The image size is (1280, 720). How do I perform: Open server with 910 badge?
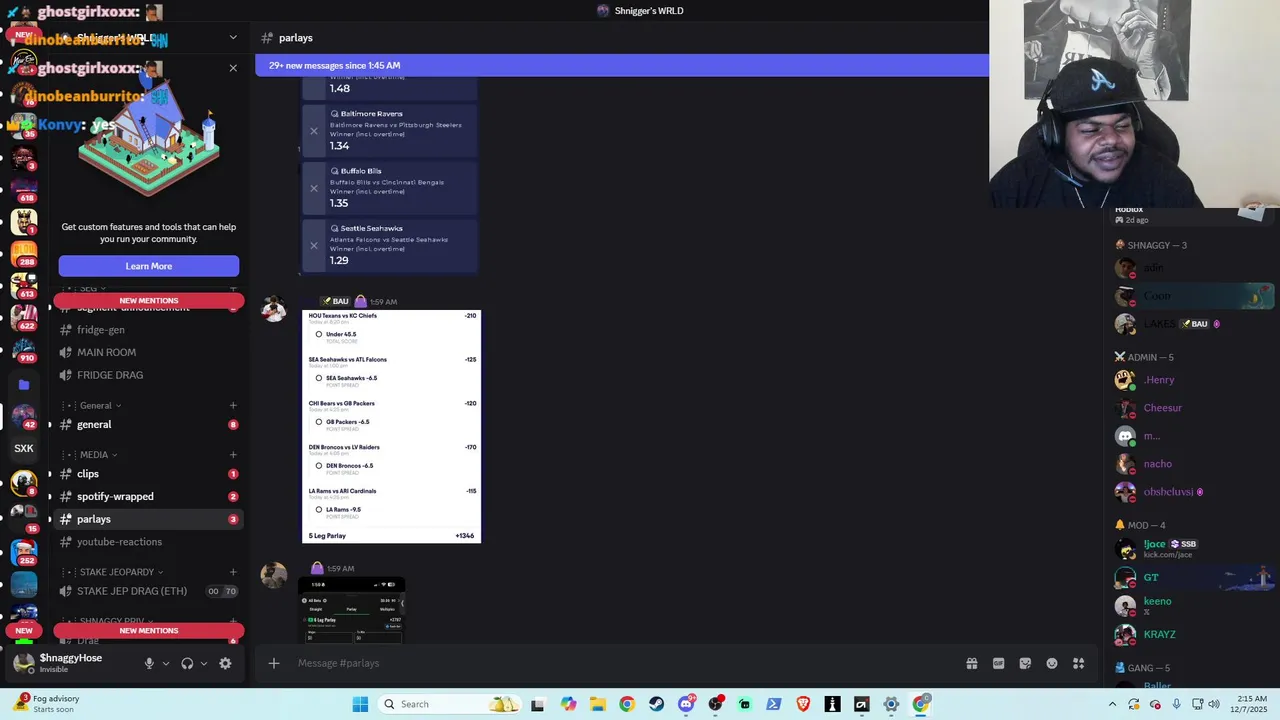click(24, 350)
